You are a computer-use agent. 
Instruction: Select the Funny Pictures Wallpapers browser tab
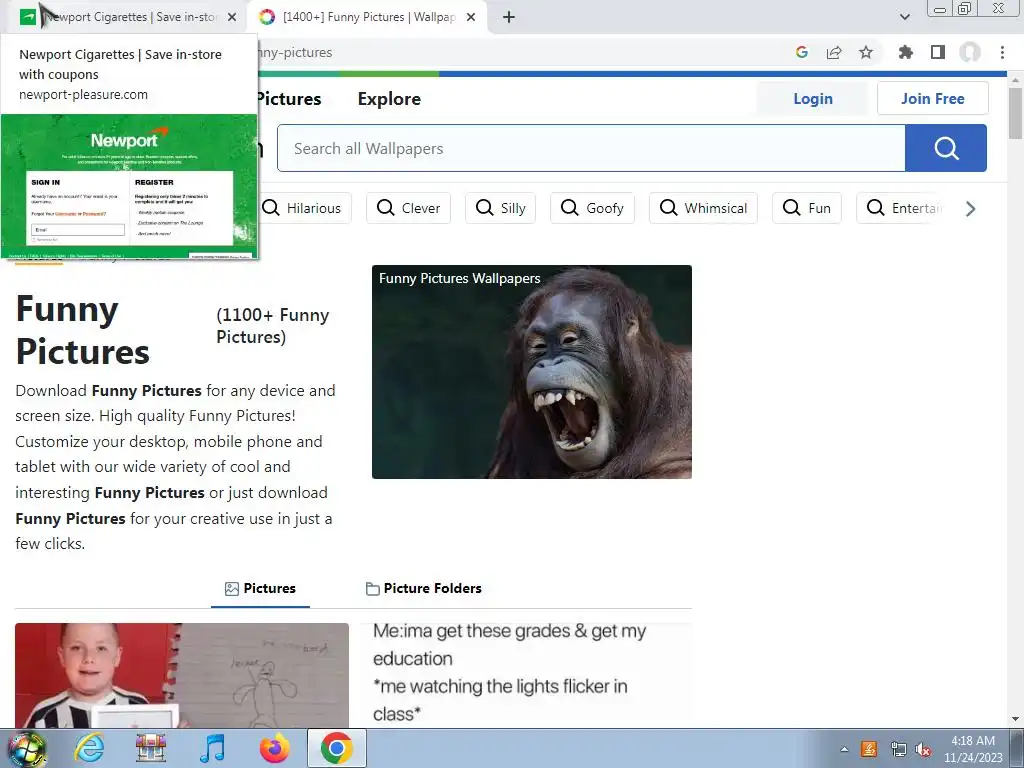click(368, 17)
